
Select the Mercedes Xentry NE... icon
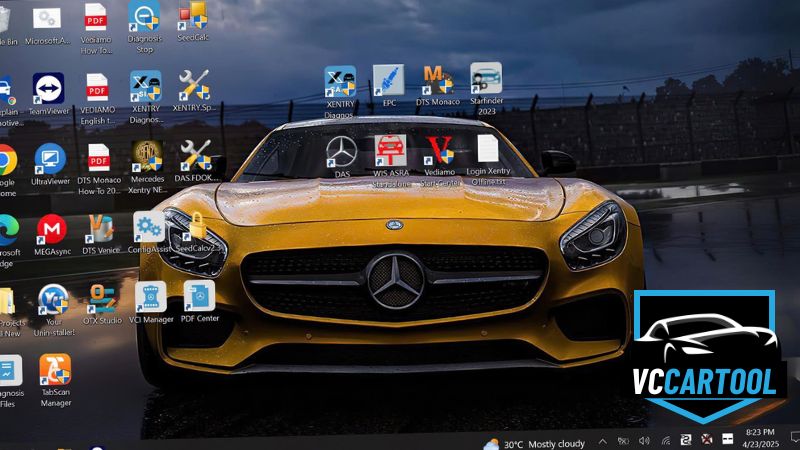point(147,168)
